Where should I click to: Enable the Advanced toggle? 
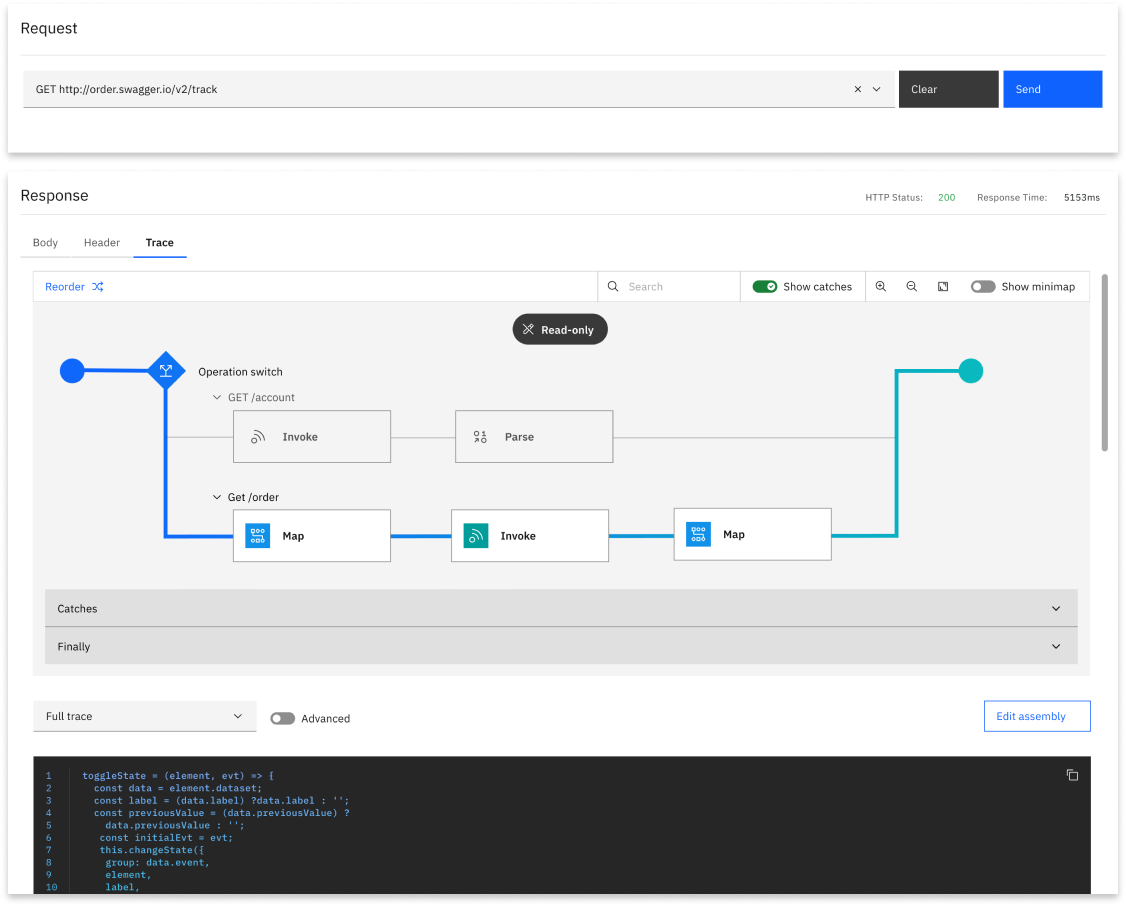pyautogui.click(x=282, y=719)
